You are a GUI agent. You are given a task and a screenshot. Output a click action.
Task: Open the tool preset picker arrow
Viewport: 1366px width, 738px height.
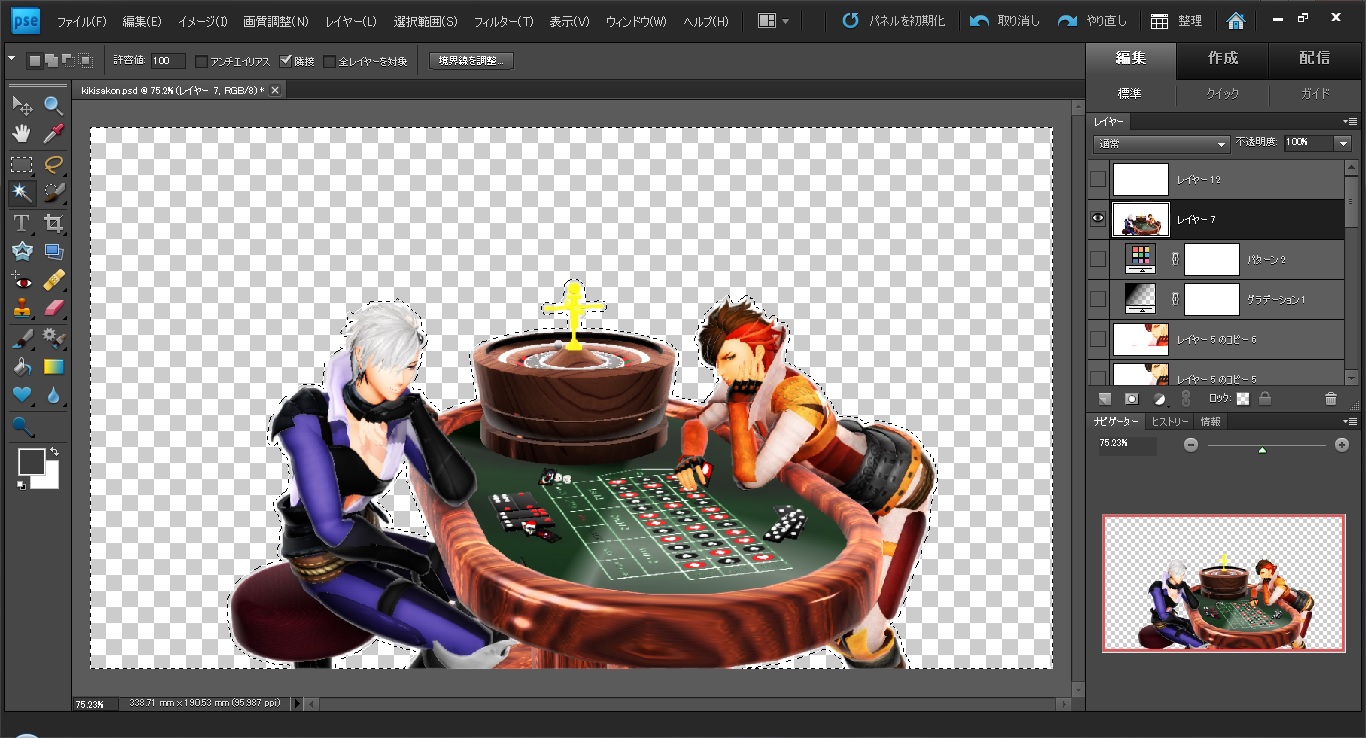12,60
